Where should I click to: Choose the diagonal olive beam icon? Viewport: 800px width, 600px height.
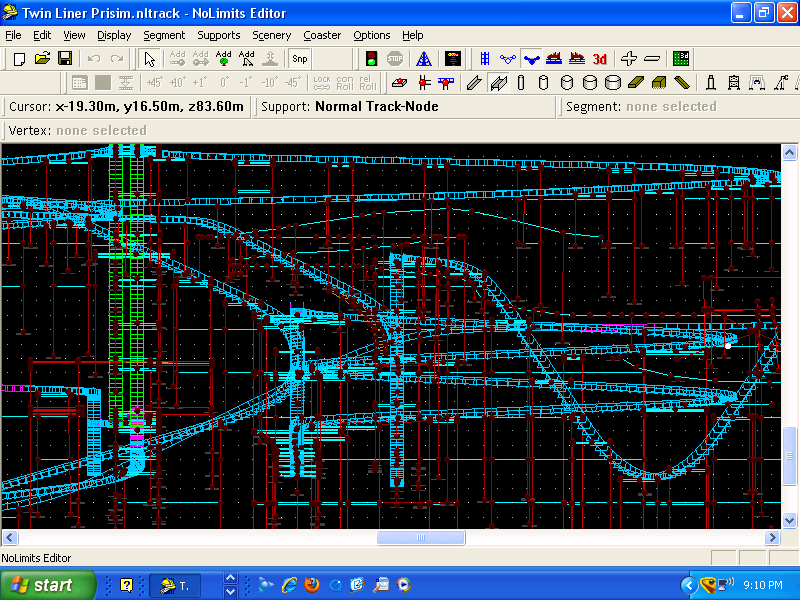coord(682,83)
